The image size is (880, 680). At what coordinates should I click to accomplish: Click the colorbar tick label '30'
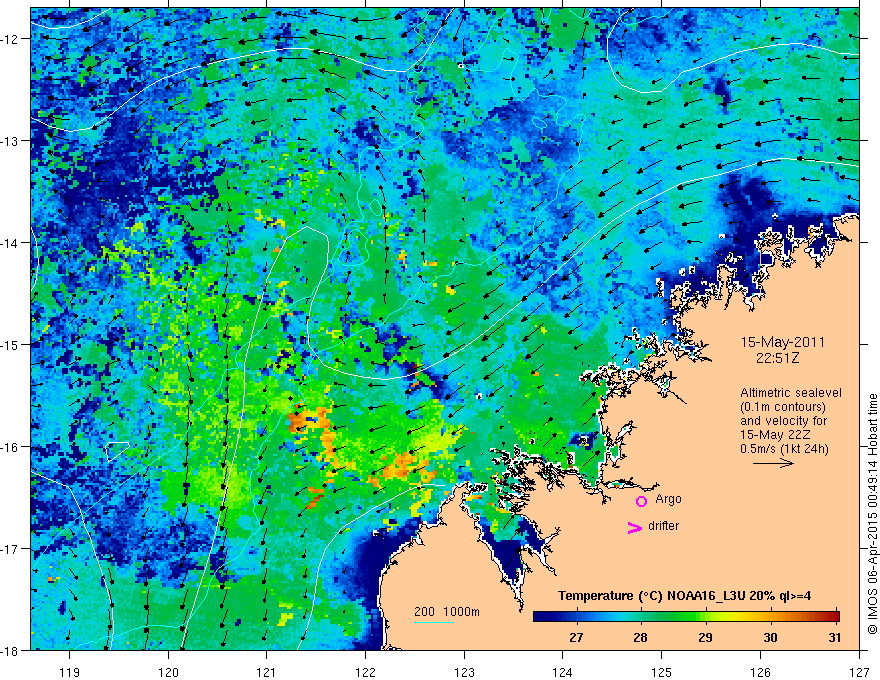coord(770,637)
